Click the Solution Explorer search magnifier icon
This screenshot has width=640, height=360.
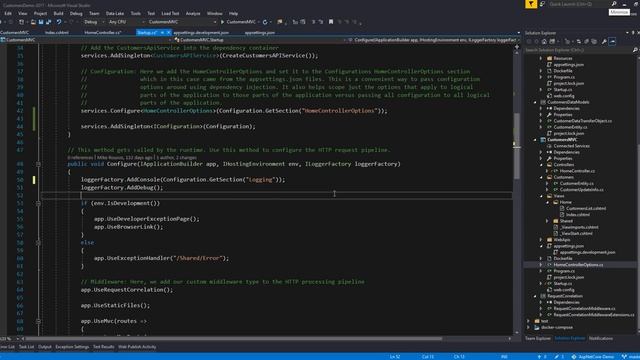[x=635, y=50]
